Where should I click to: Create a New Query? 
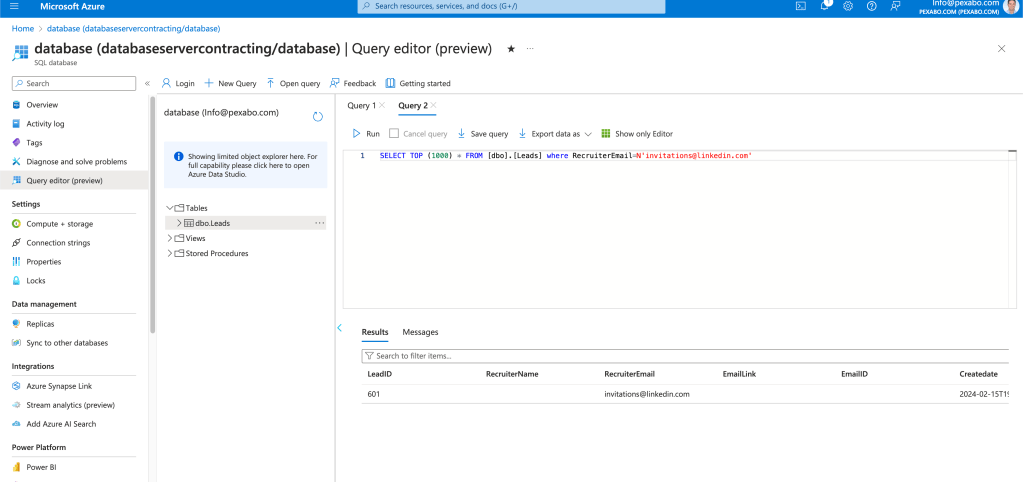pos(230,83)
